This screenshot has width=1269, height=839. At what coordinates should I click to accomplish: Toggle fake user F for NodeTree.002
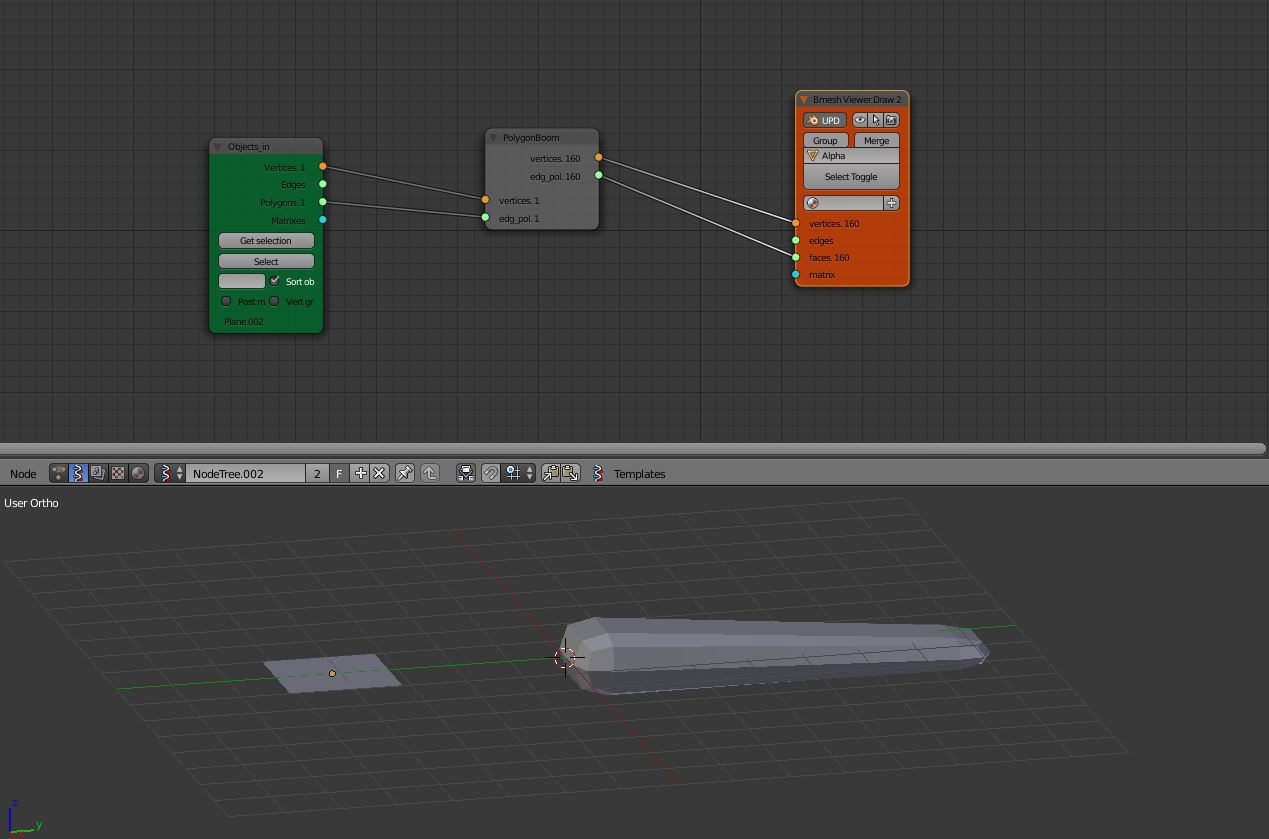click(339, 473)
